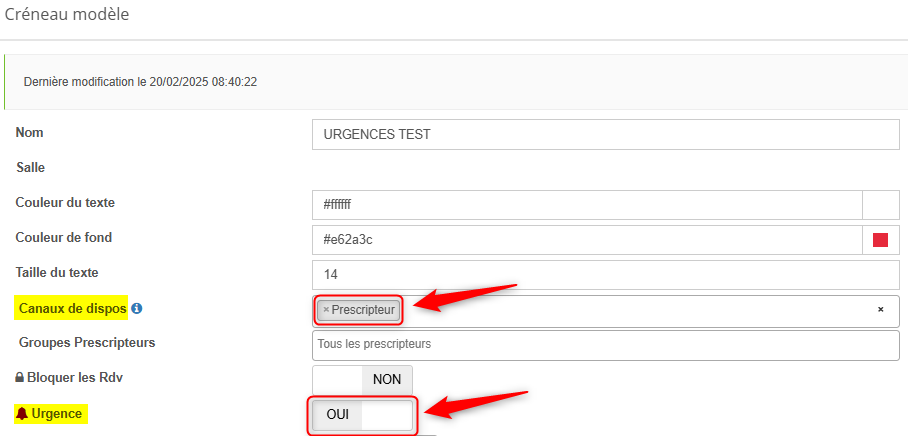This screenshot has width=908, height=436.
Task: Click the red bell icon beside Urgence
Action: [22, 413]
